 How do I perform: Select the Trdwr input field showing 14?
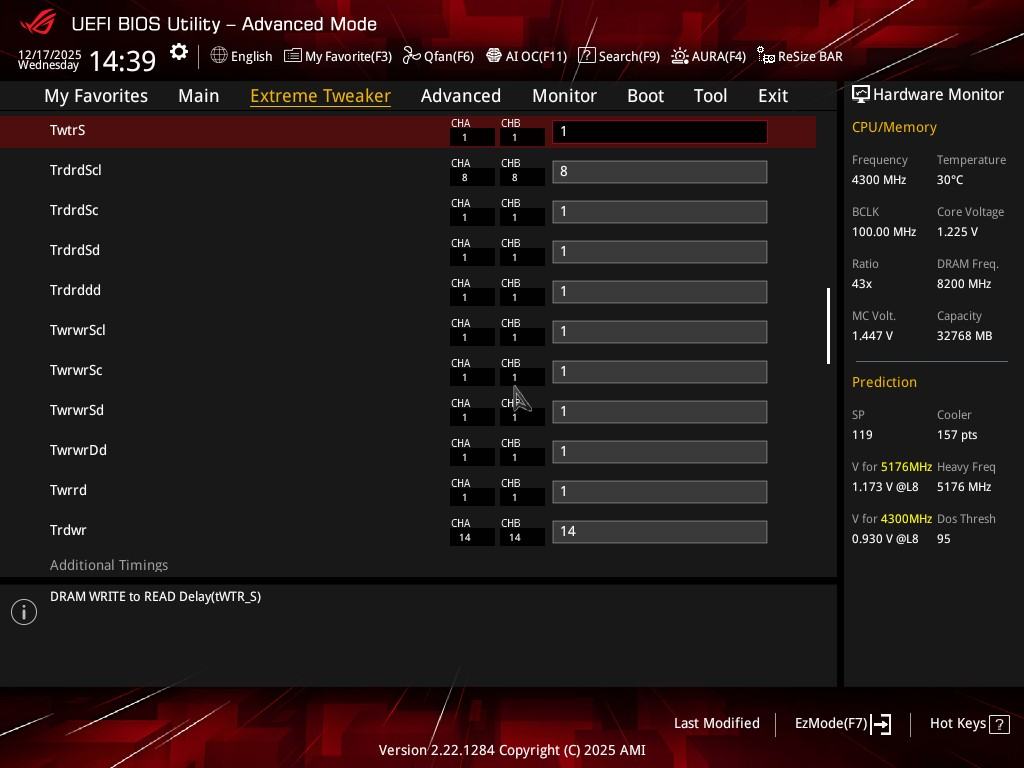click(x=660, y=532)
